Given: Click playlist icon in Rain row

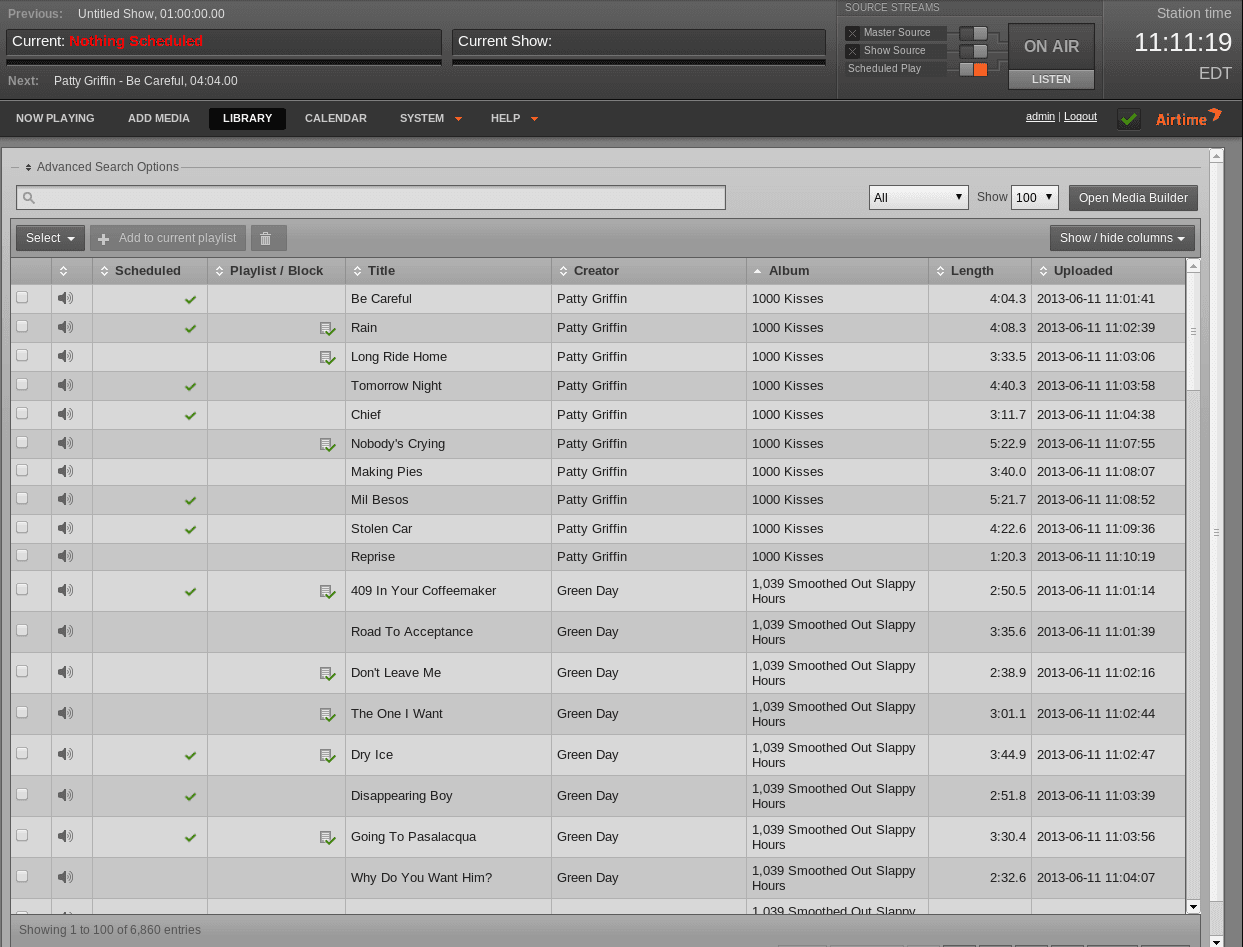Looking at the screenshot, I should click(x=327, y=328).
